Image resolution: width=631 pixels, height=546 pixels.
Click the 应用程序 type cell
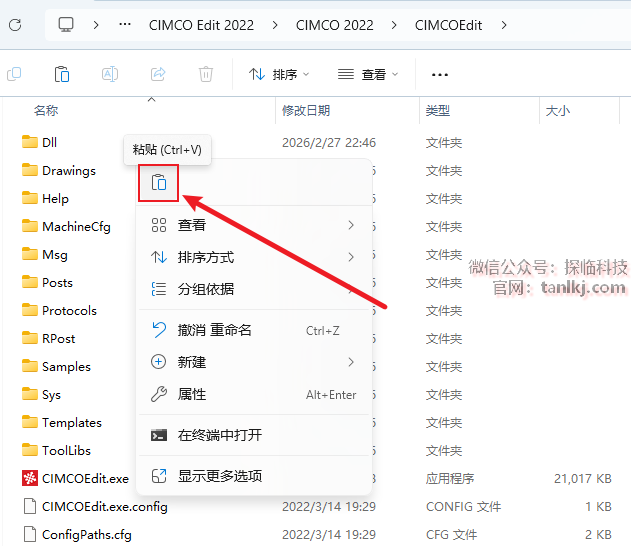(450, 478)
